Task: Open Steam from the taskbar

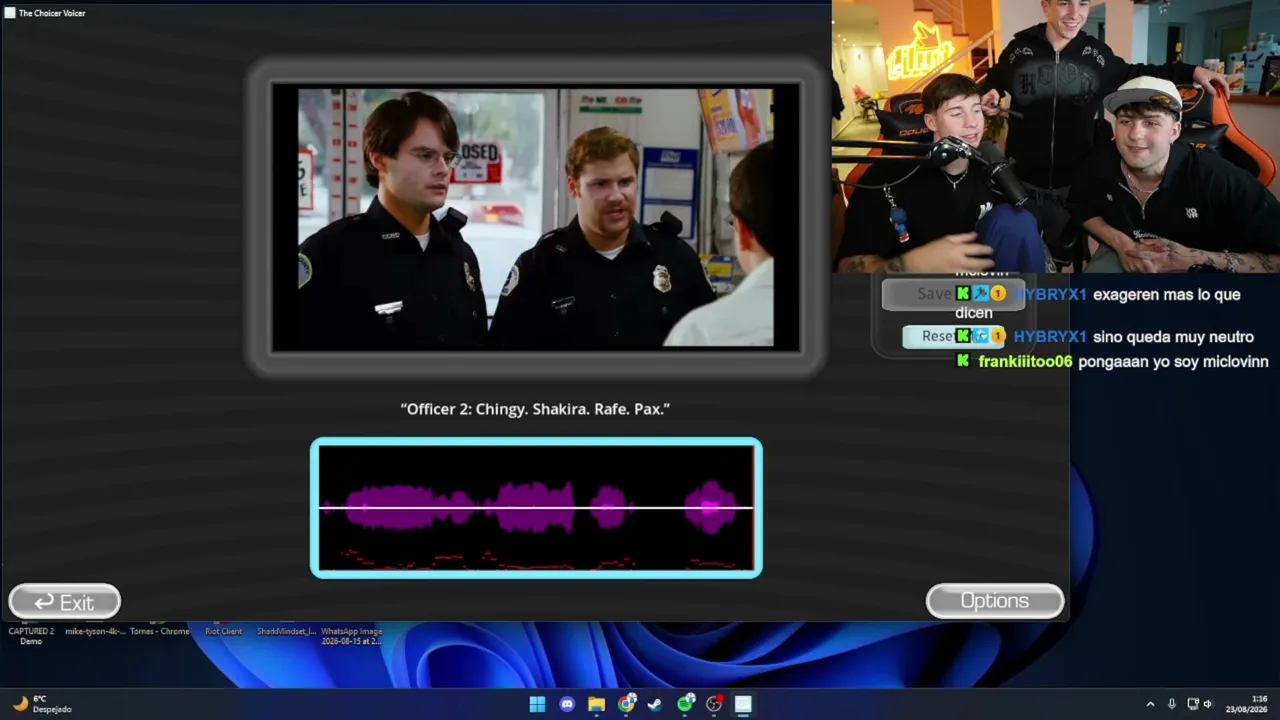Action: pyautogui.click(x=654, y=704)
